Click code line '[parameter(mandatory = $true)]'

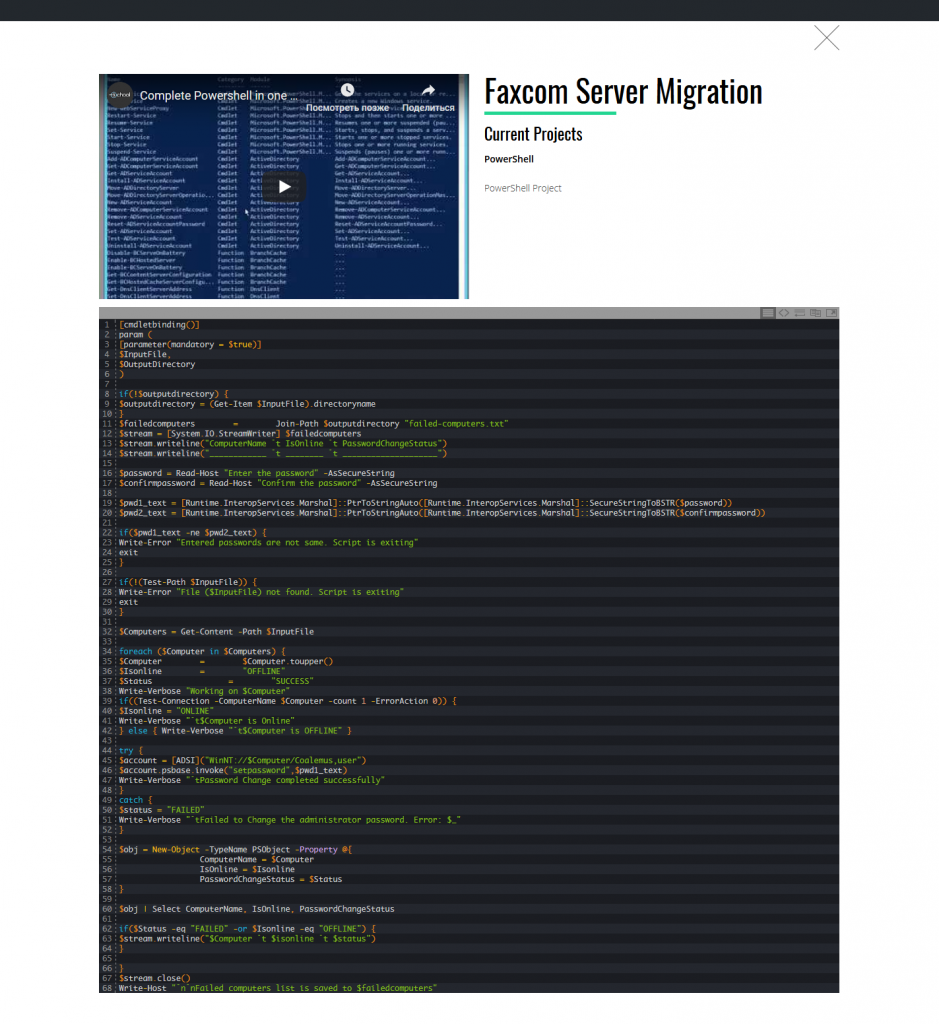tap(190, 344)
